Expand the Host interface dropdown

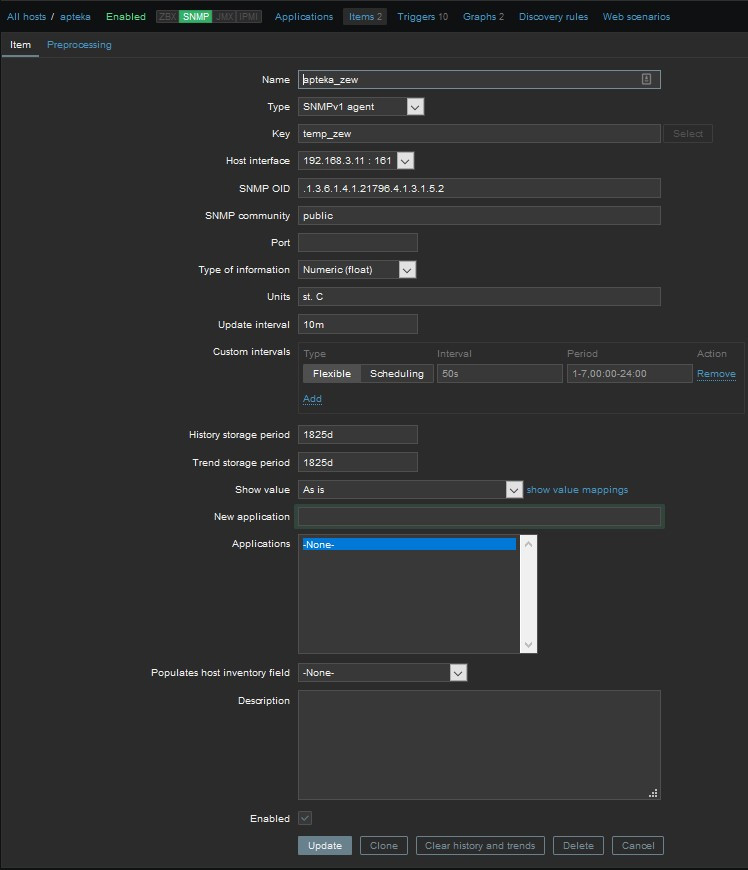click(355, 161)
